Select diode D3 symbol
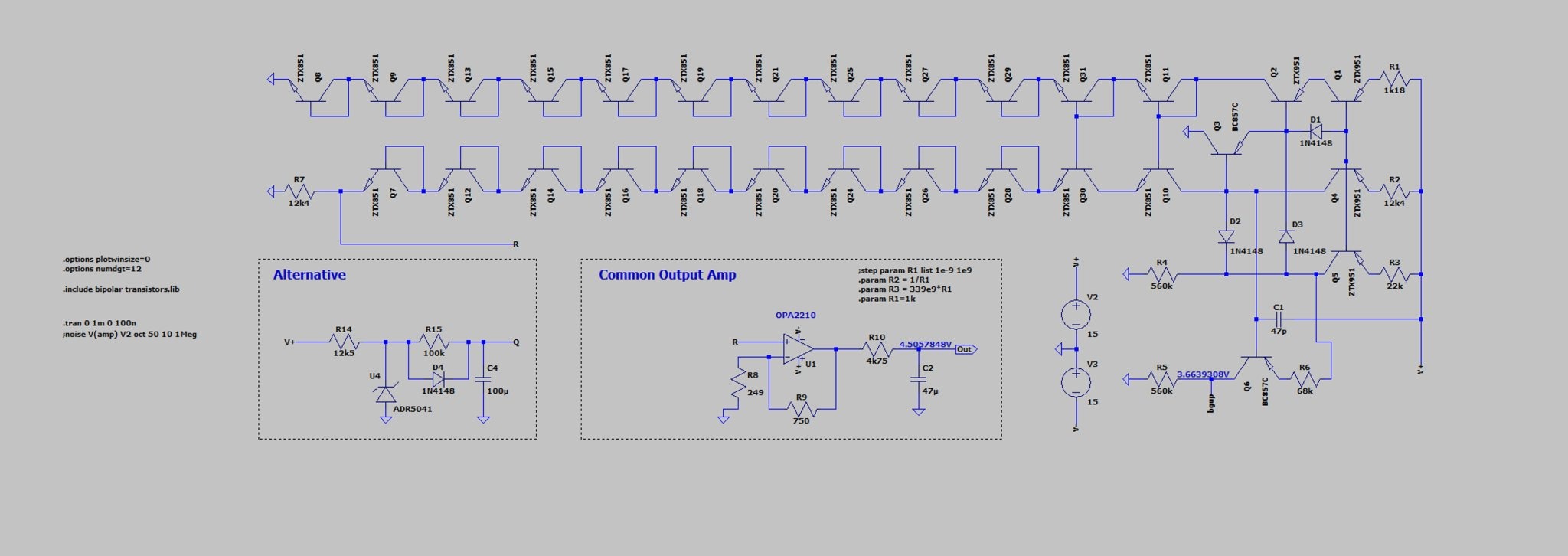Viewport: 1568px width, 556px height. [1286, 237]
